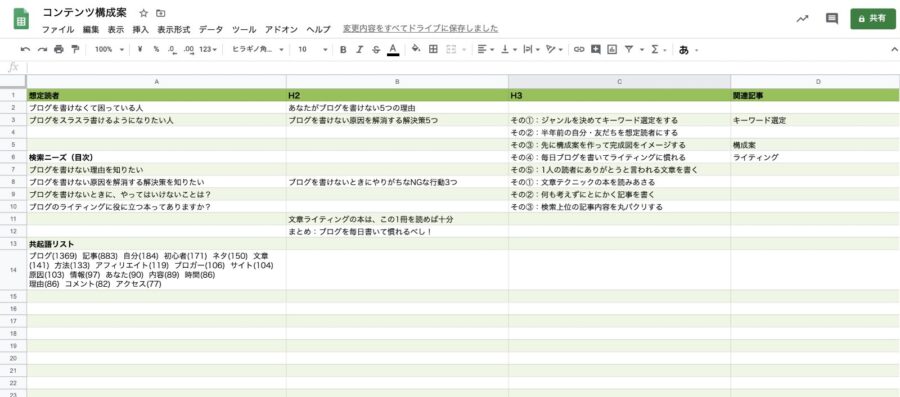Select row 14 header
The width and height of the screenshot is (900, 397).
tap(13, 270)
